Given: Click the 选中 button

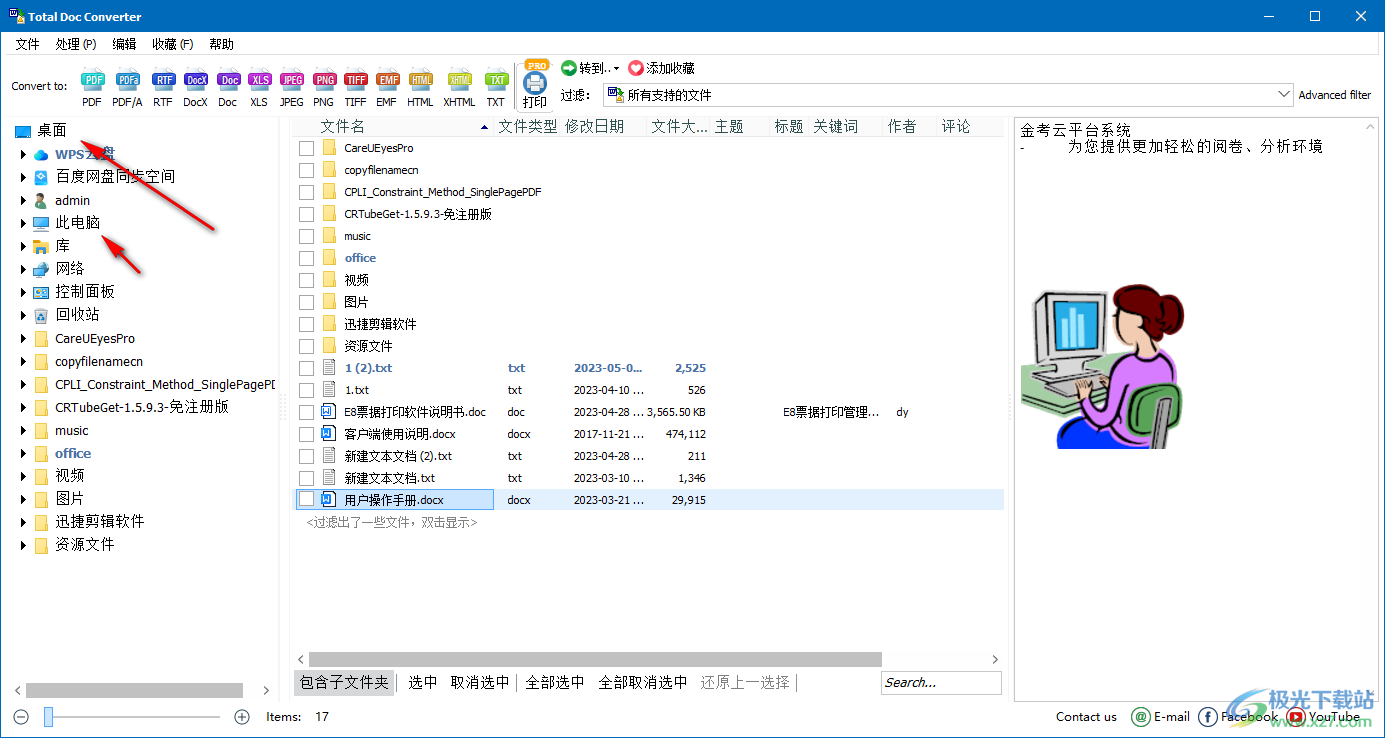Looking at the screenshot, I should [x=423, y=682].
